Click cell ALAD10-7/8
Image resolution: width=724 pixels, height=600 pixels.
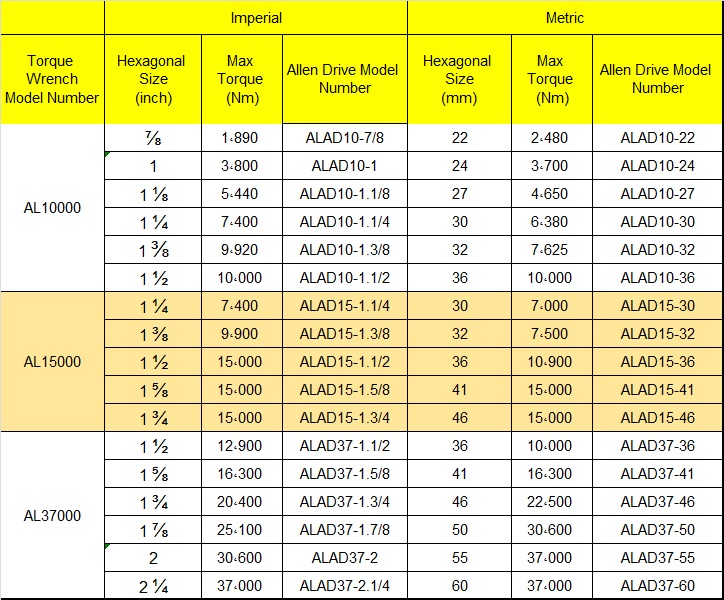click(345, 138)
